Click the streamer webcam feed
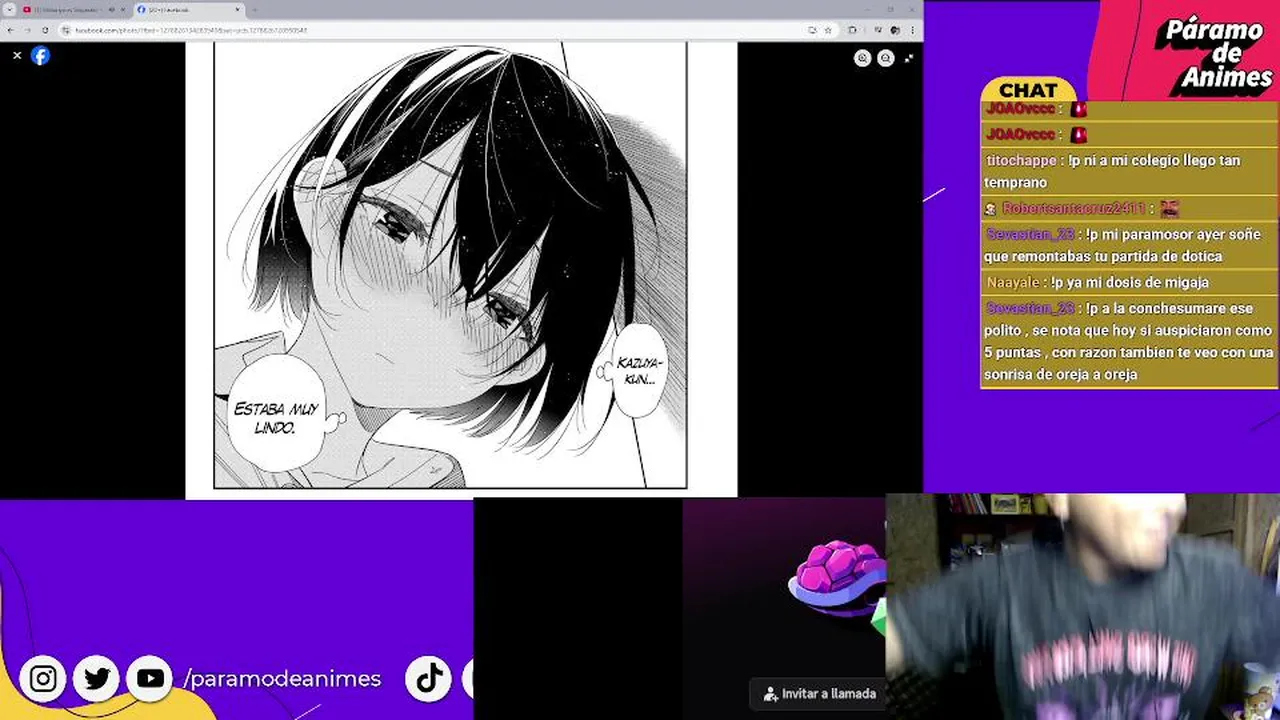Viewport: 1280px width, 720px height. [1082, 606]
